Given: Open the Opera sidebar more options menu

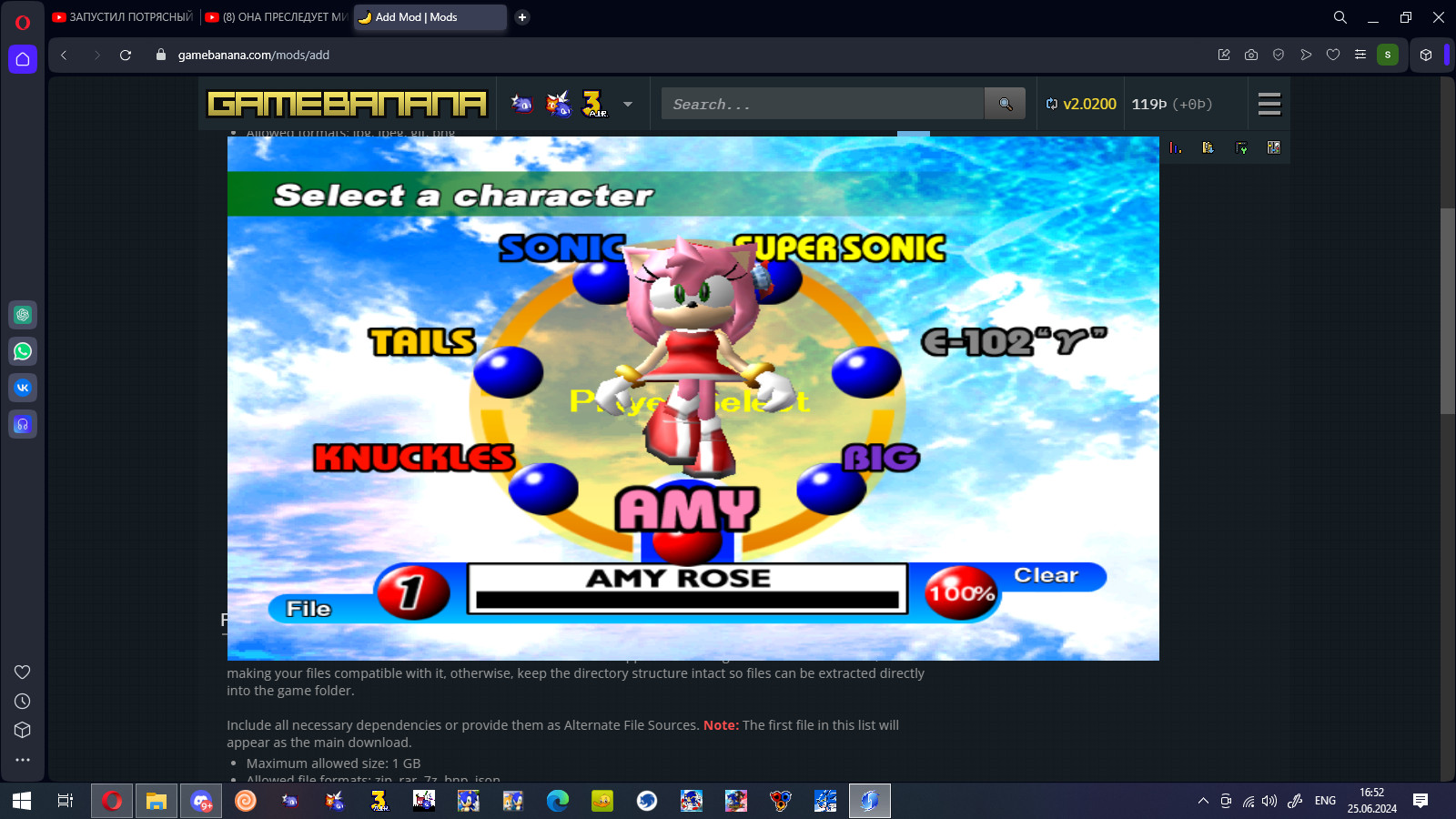Looking at the screenshot, I should 23,760.
